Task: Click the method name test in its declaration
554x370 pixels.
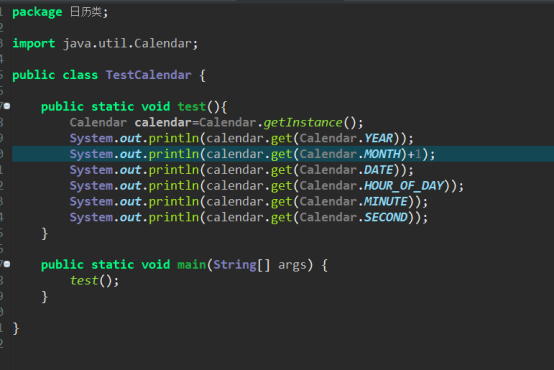Action: [192, 106]
